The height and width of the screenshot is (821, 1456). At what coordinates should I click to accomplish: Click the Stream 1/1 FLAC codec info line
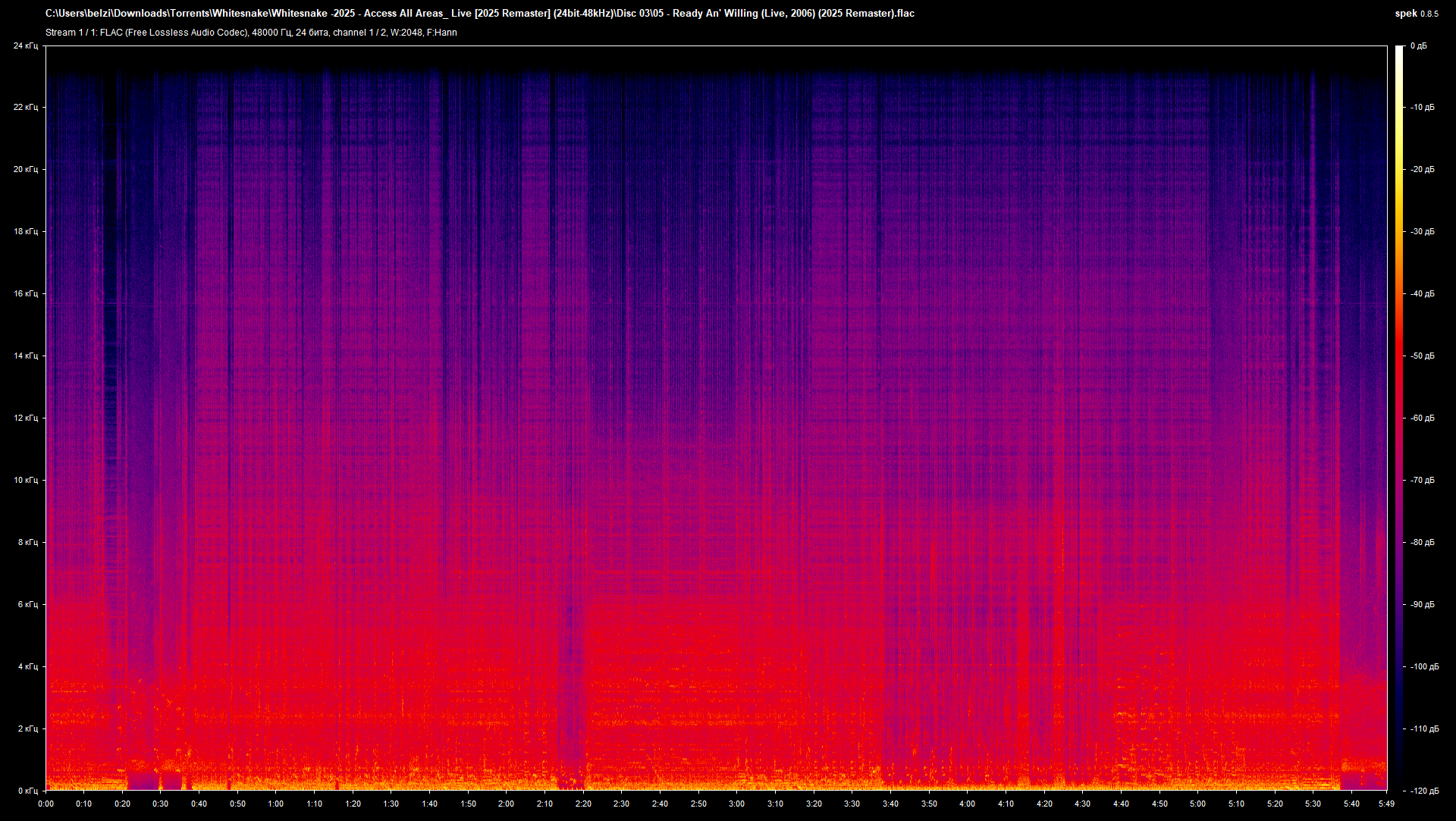click(x=251, y=33)
